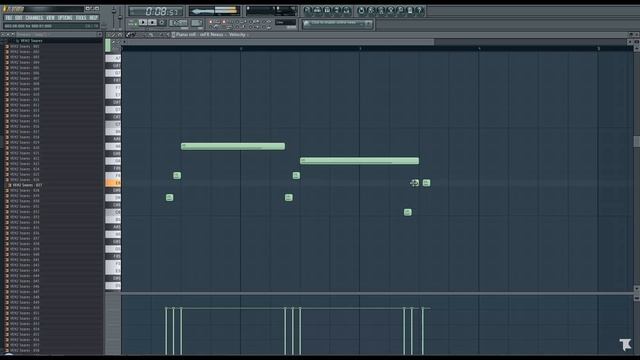Select WVK2 Snares - 005 sample

click(24, 68)
